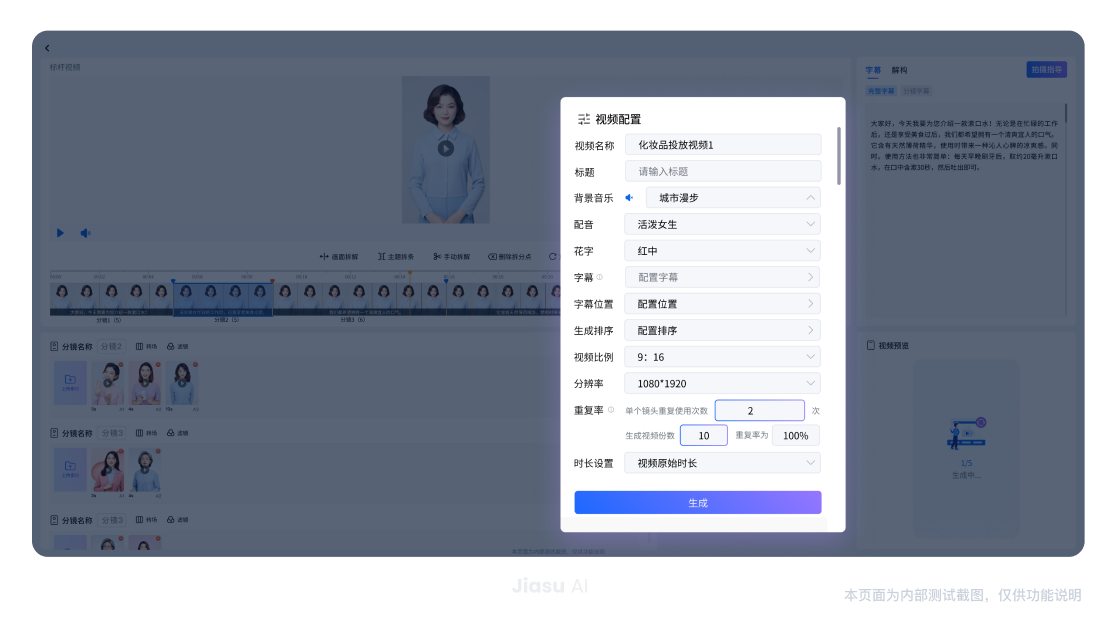Open the 分辨率 dropdown showing 1080*1920
1116x624 pixels.
(x=722, y=383)
